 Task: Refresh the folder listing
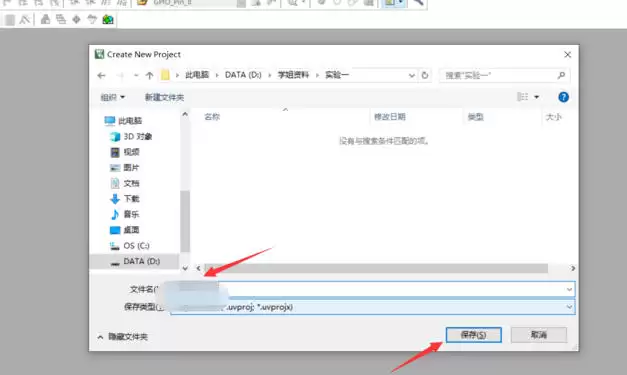425,75
